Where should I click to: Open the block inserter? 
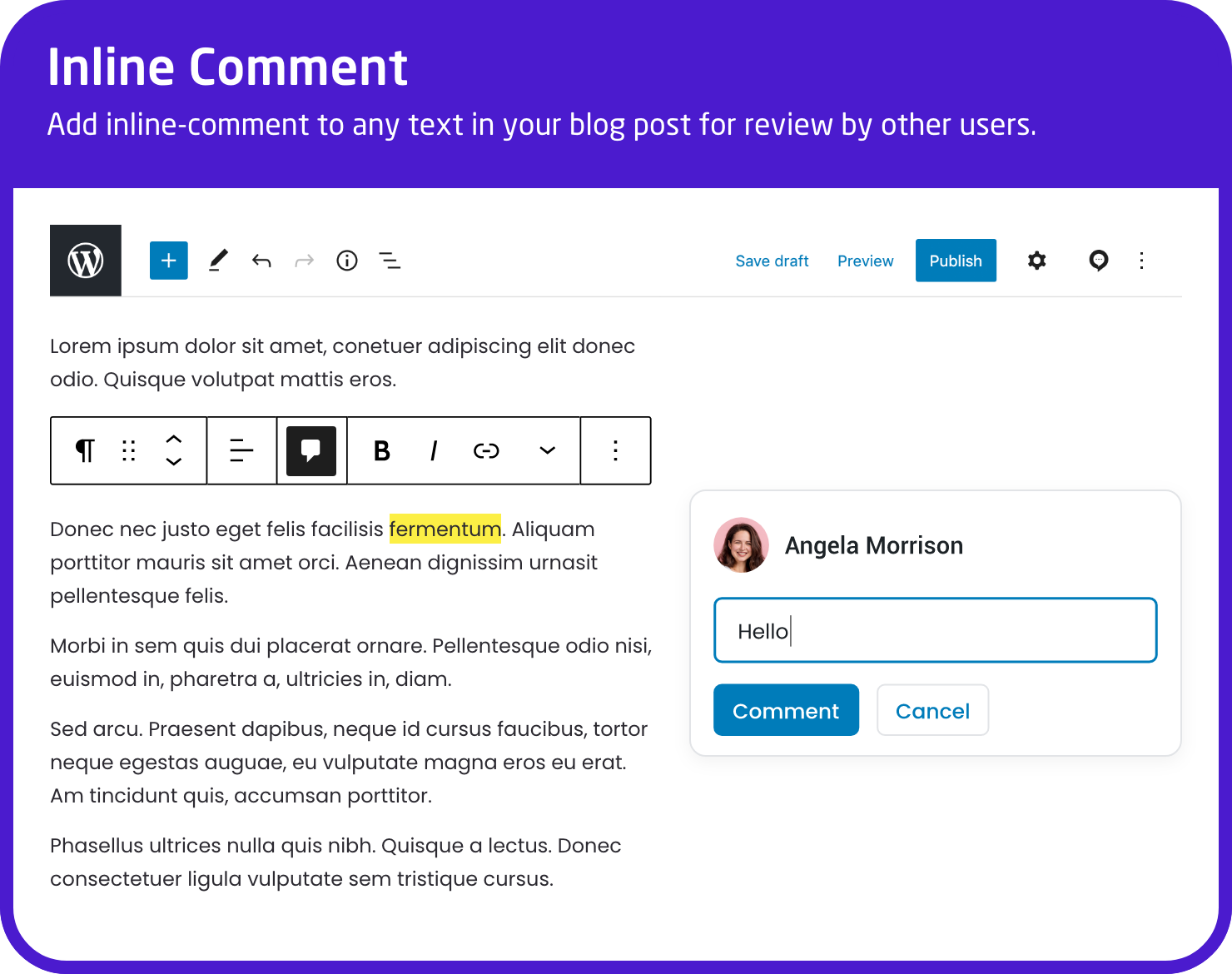click(168, 261)
